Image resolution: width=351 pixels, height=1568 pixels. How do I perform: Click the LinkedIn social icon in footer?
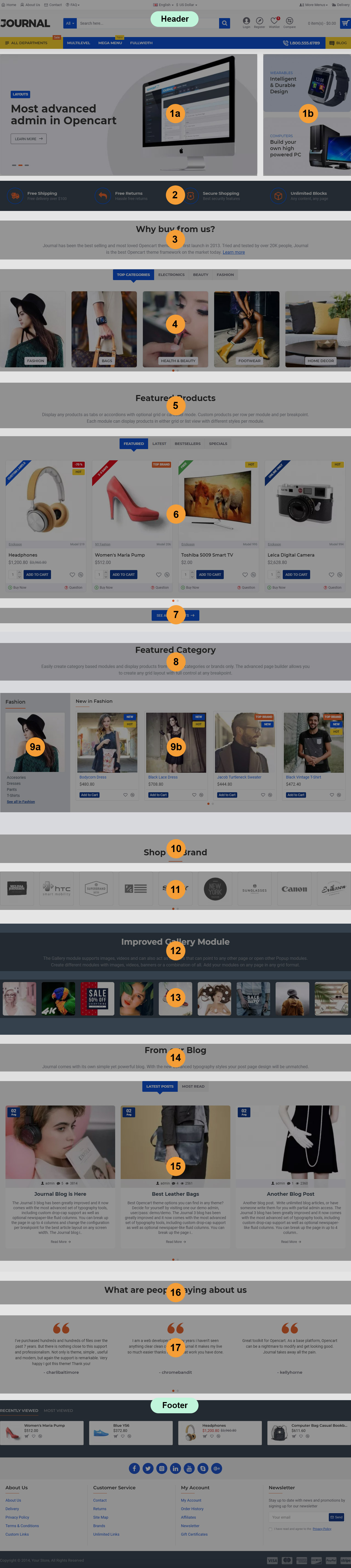point(175,1468)
